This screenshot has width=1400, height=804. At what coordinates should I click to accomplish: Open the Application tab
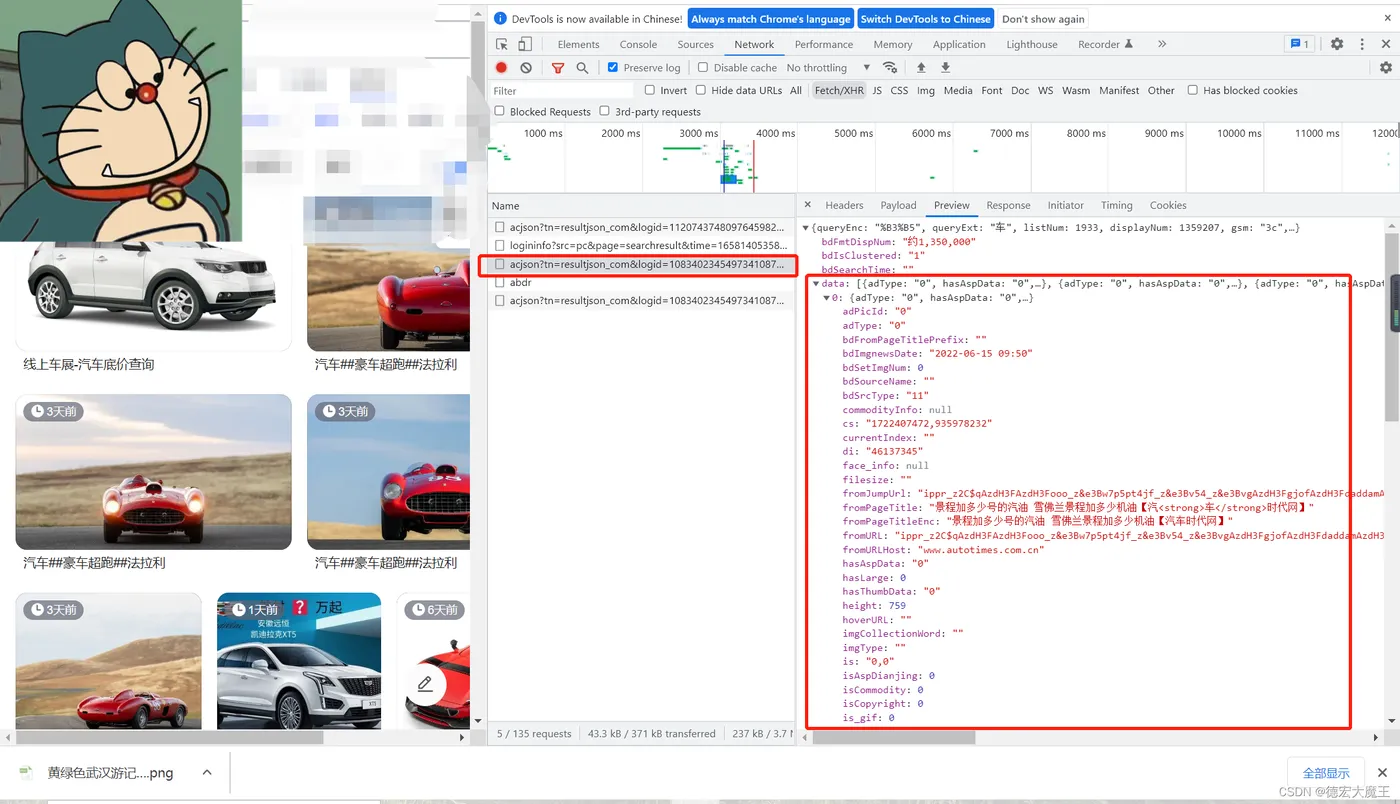[x=959, y=44]
